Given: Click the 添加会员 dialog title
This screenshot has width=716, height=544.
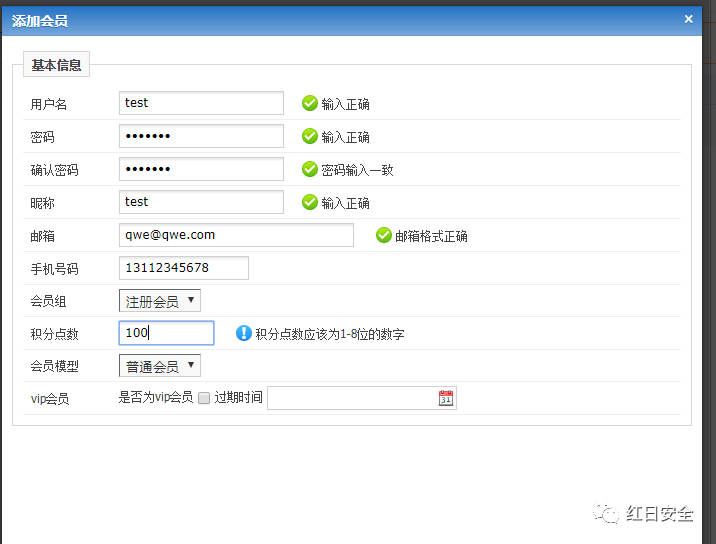Looking at the screenshot, I should click(40, 21).
